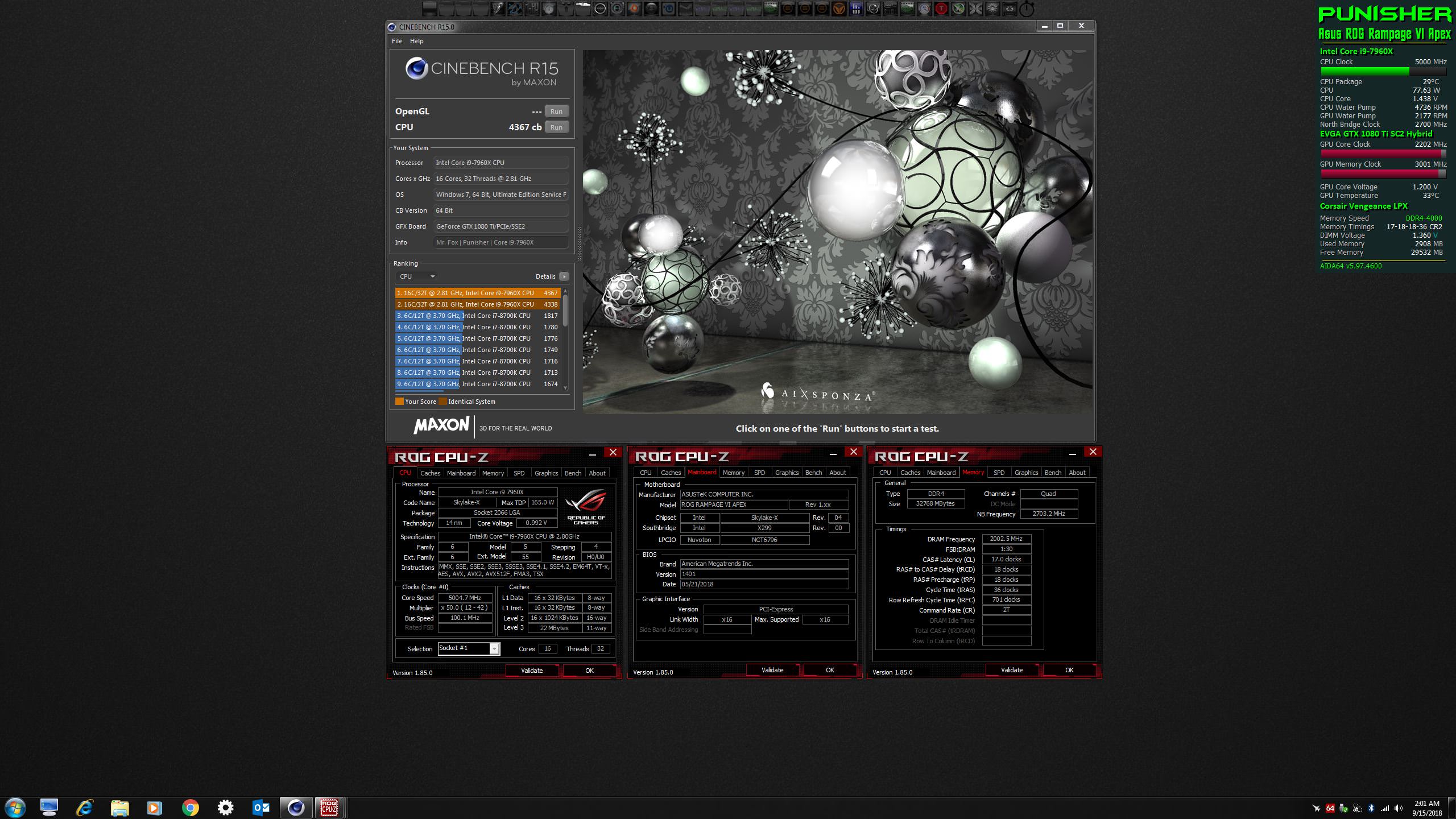Select ranking row scoring 1674
The image size is (1456, 819).
tap(478, 384)
